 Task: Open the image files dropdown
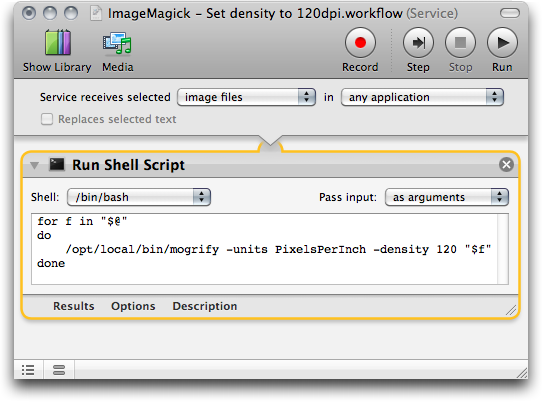246,97
